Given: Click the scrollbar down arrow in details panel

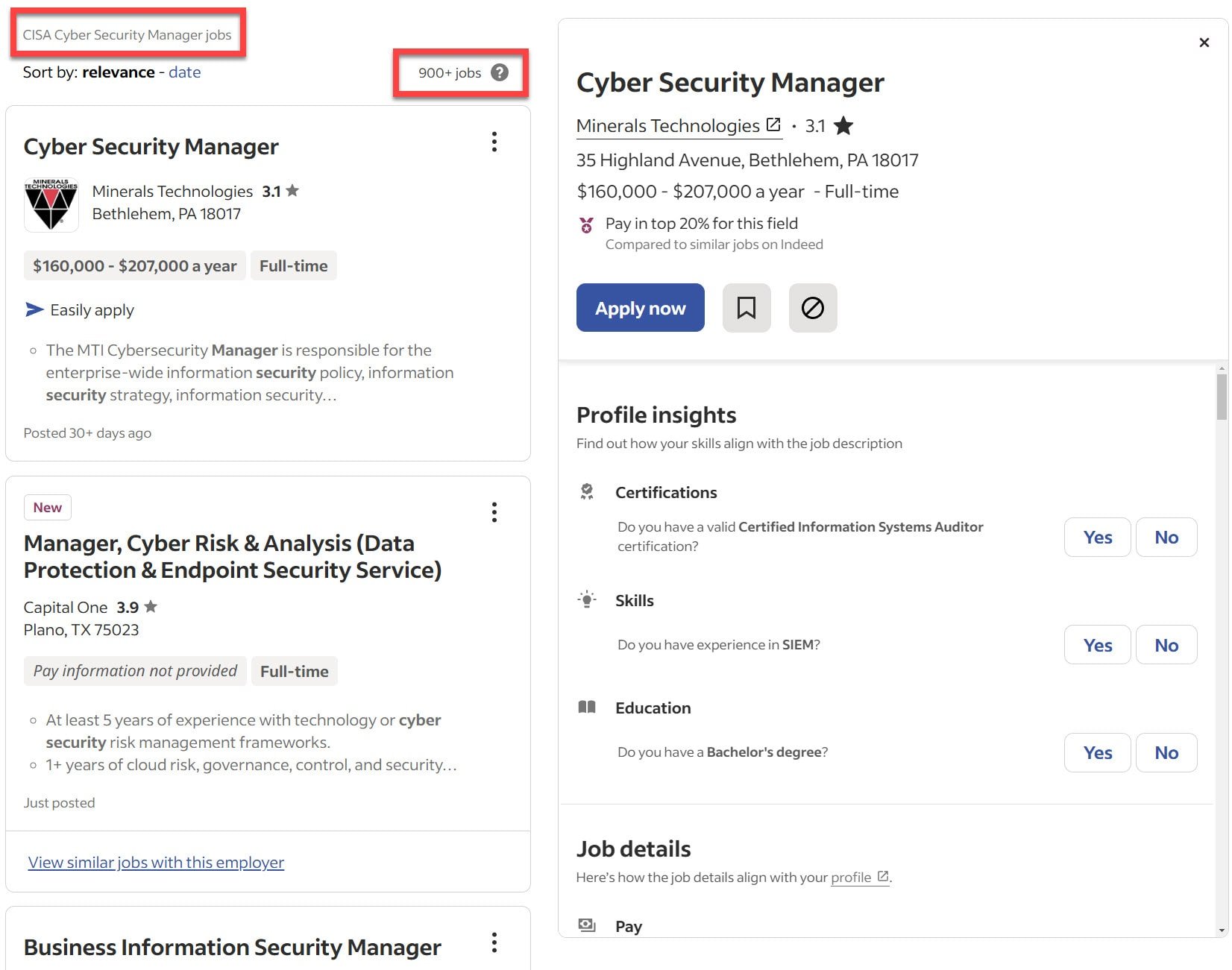Looking at the screenshot, I should tap(1222, 930).
